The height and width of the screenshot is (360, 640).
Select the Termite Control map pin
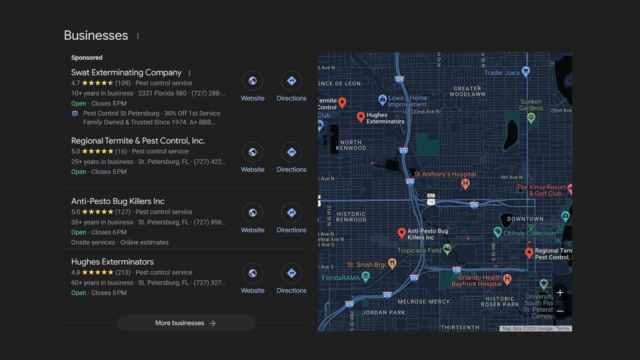[342, 102]
